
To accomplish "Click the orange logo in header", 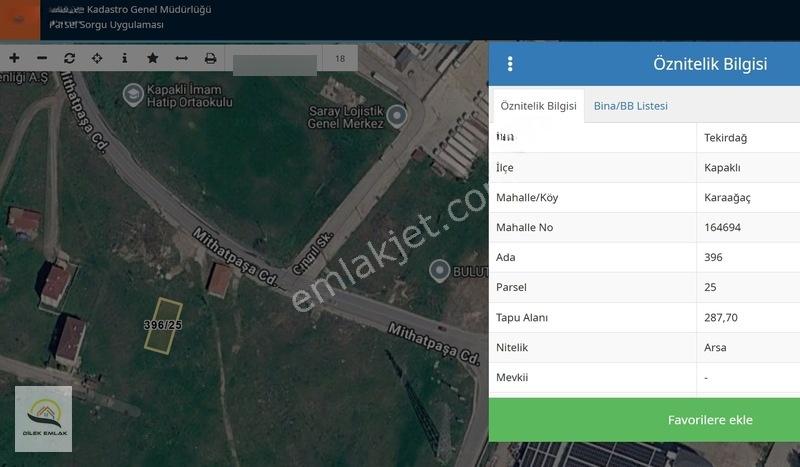I will pyautogui.click(x=20, y=20).
